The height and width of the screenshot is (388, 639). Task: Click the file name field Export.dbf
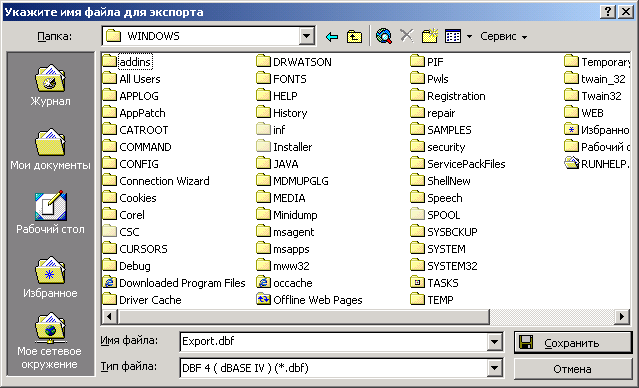point(333,342)
